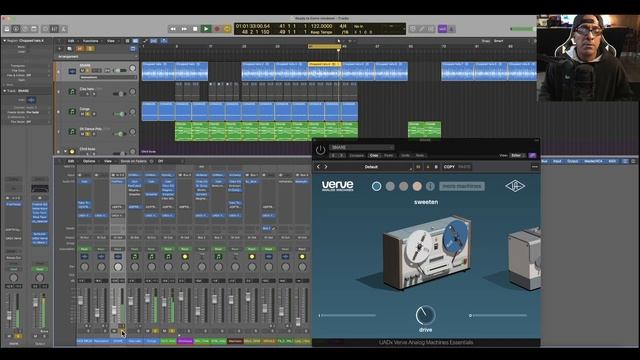640x360 pixels.
Task: Click the duplicate track button
Action: [70, 49]
